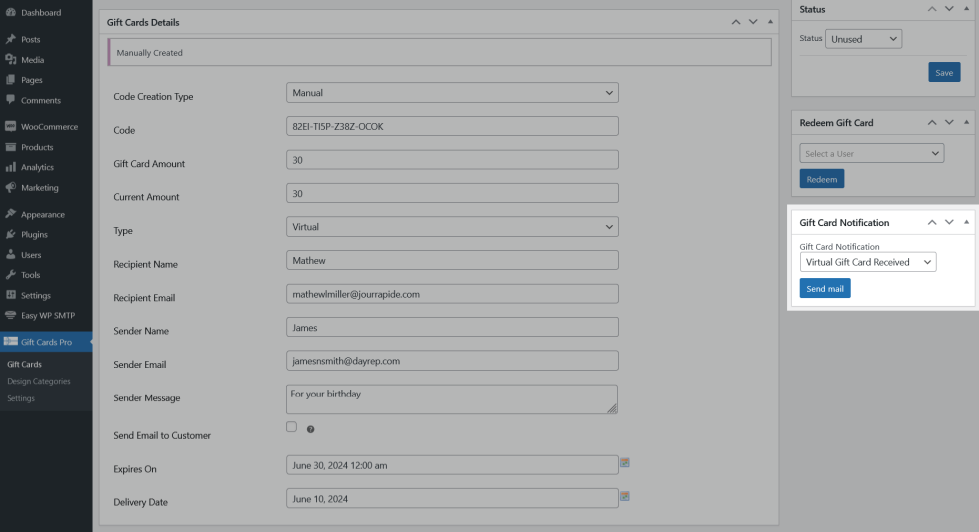Collapse the Gift Card Notification panel

pos(966,222)
